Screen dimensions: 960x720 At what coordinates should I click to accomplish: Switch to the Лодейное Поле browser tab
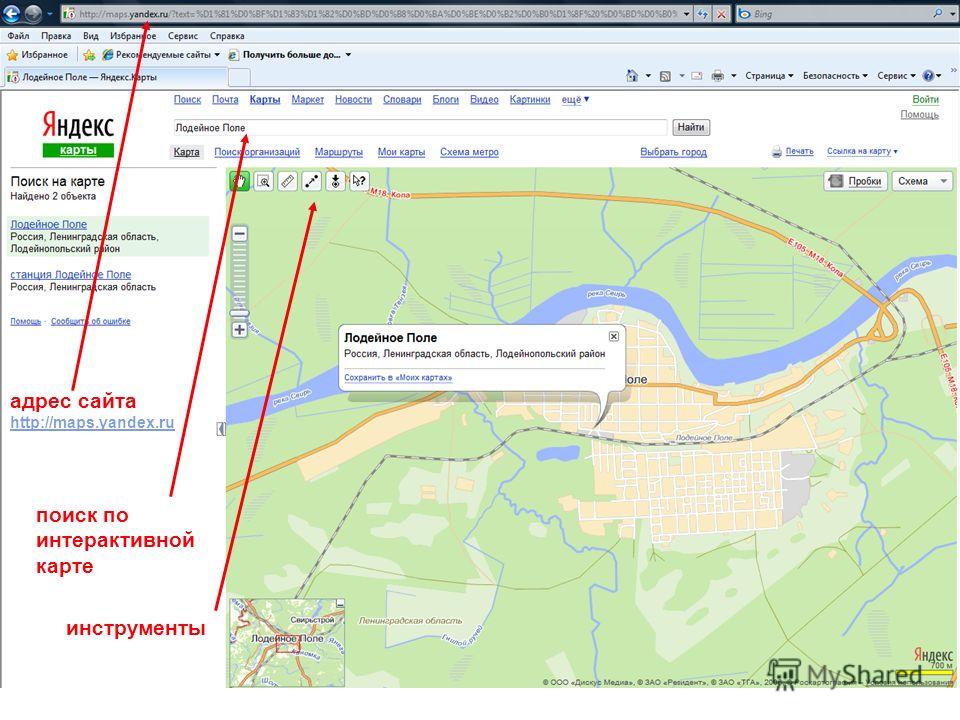(x=116, y=77)
